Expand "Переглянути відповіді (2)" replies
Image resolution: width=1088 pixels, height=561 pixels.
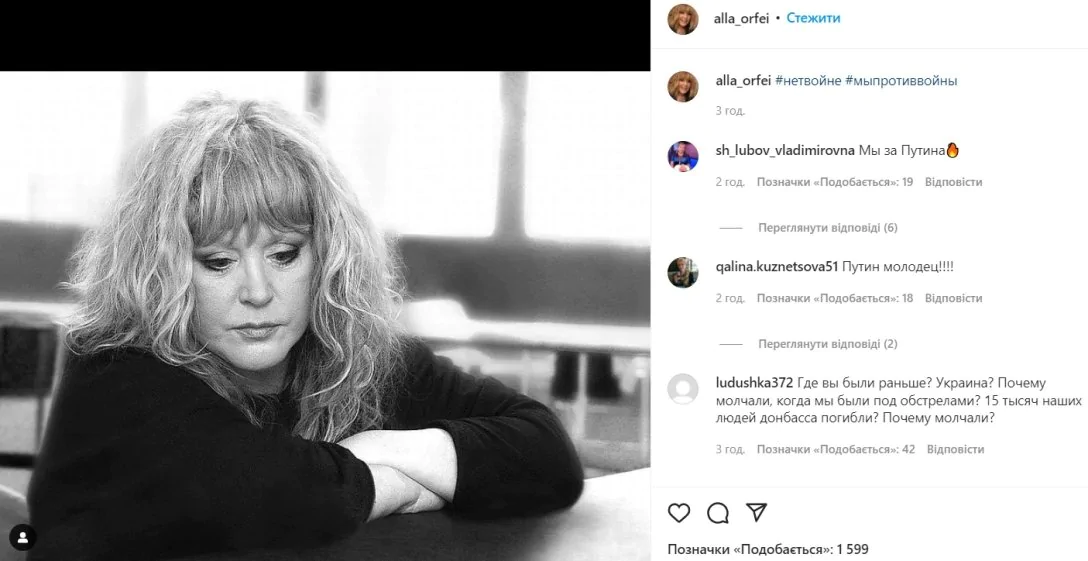[x=827, y=344]
